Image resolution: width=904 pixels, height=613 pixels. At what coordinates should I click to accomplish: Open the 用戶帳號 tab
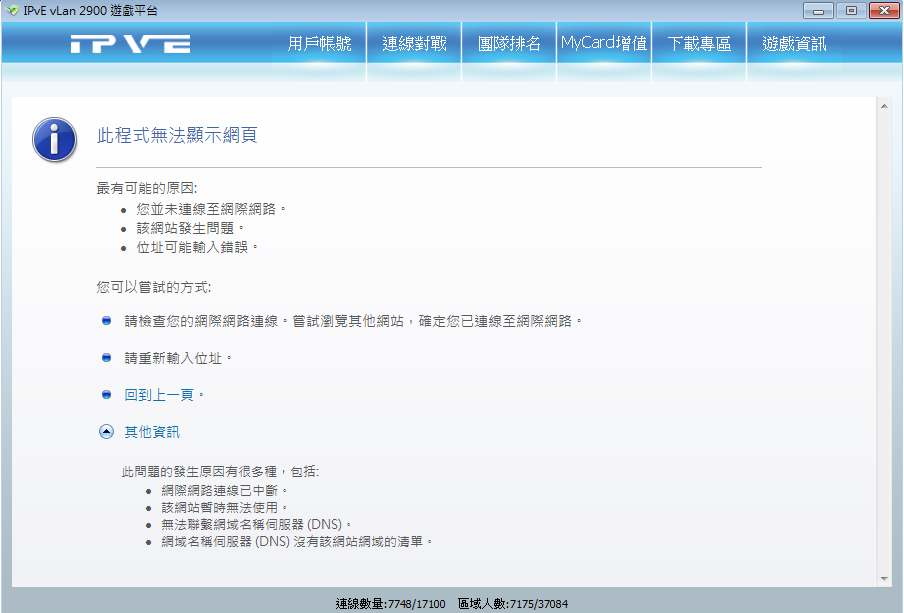[319, 44]
